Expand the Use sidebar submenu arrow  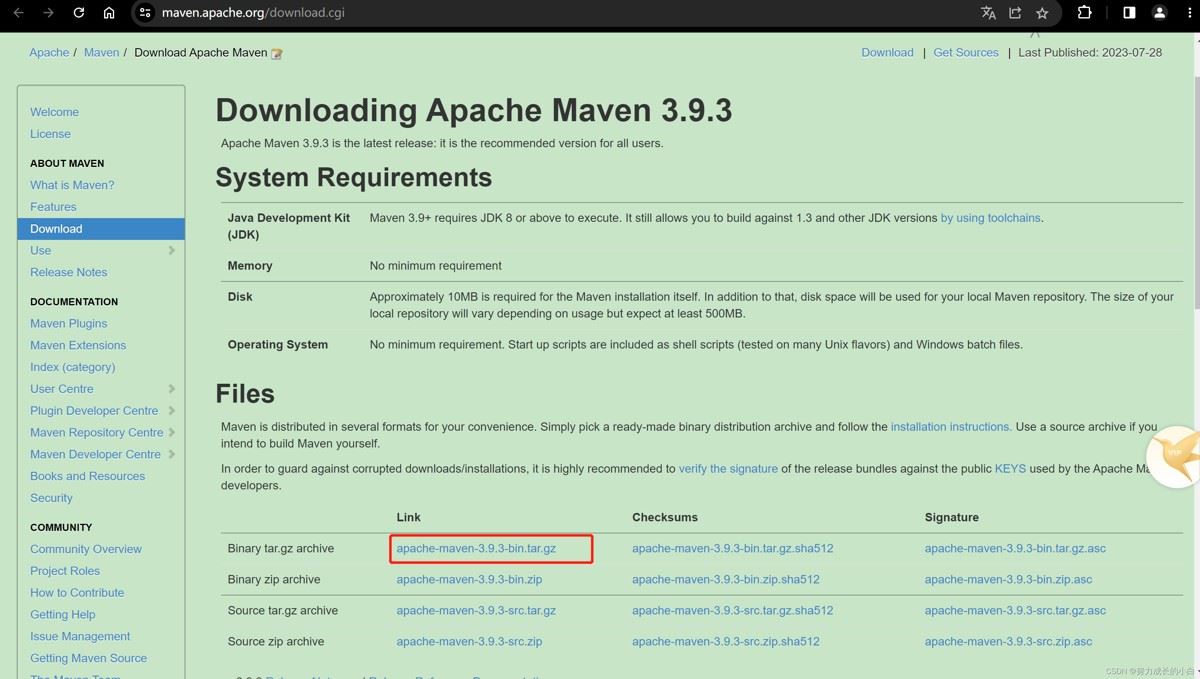(x=172, y=251)
